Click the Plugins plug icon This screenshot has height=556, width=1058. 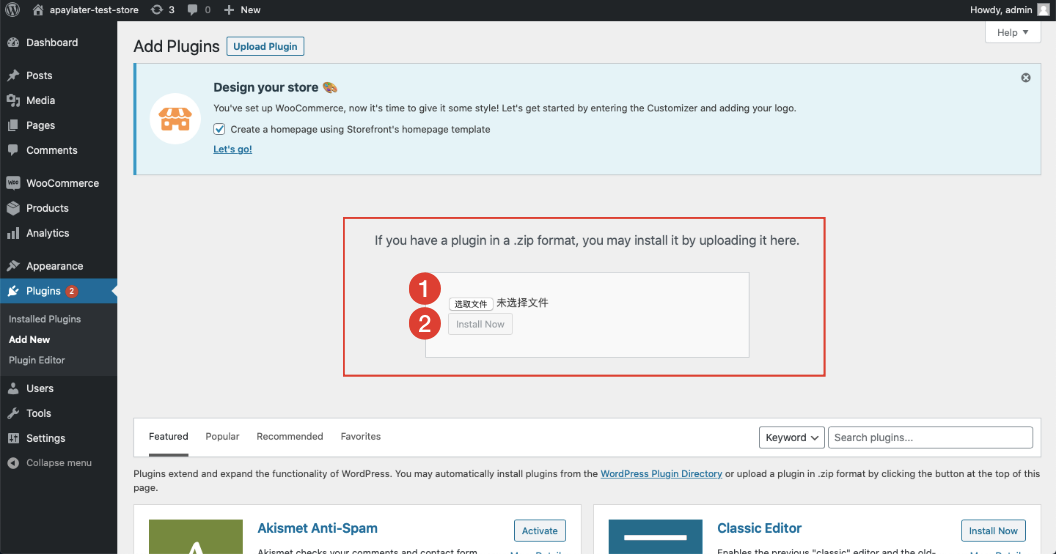tap(13, 291)
